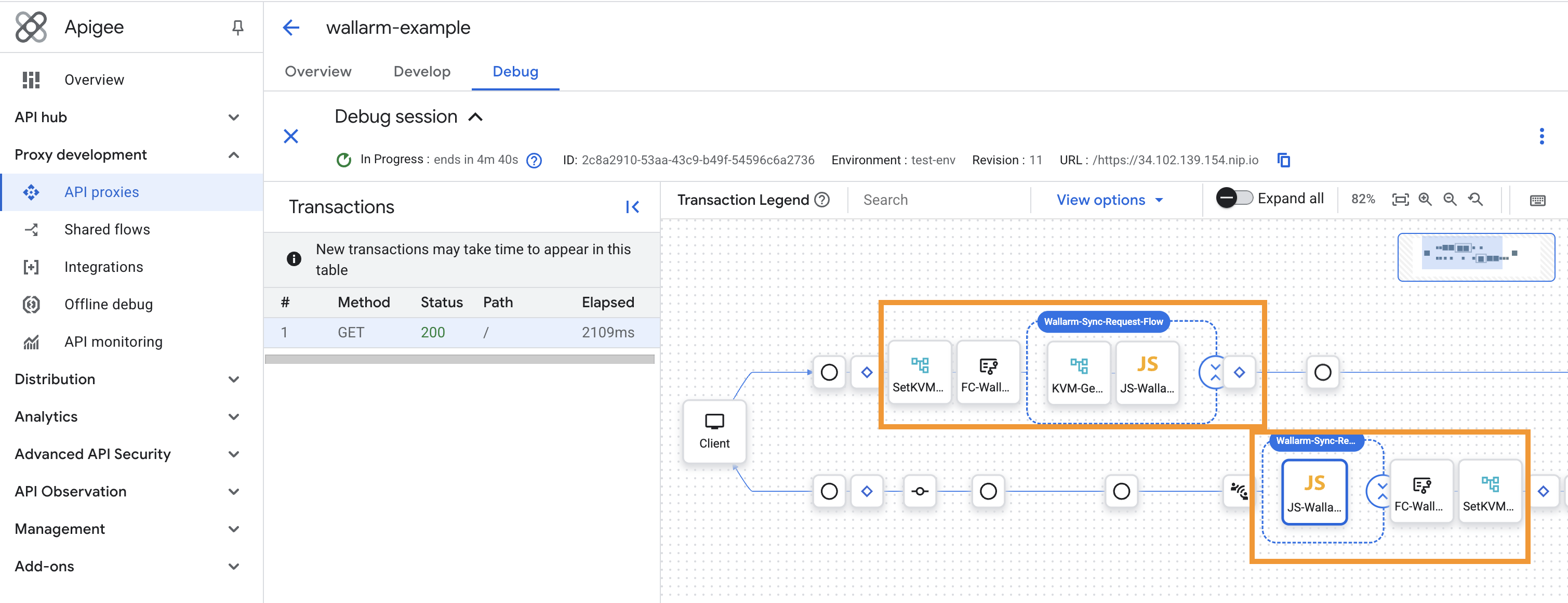Open the View options dropdown
1568x603 pixels.
click(x=1109, y=199)
